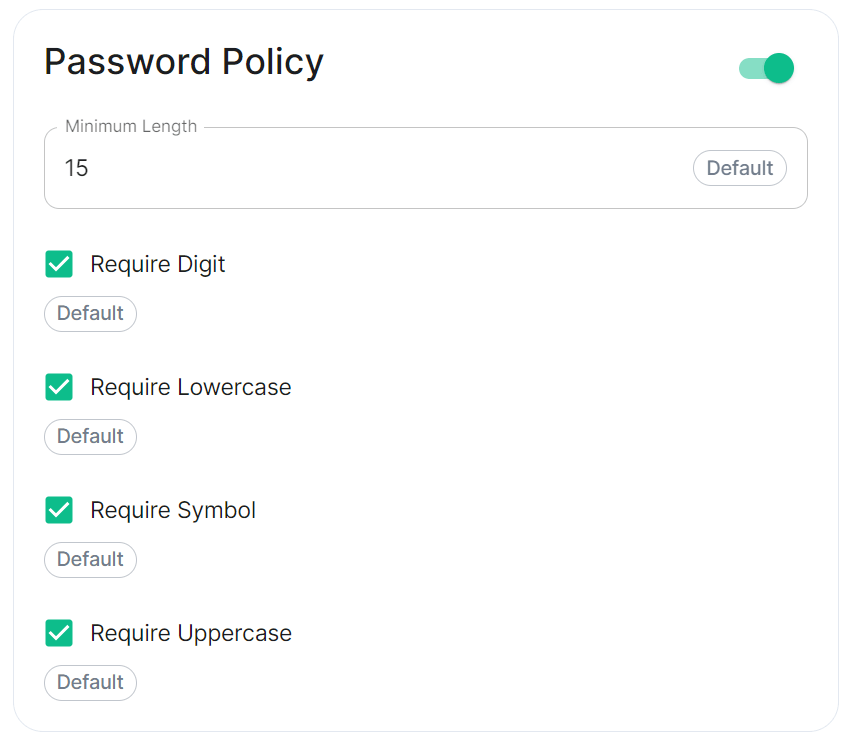848x743 pixels.
Task: Untick the Require Uppercase checkbox
Action: coord(59,633)
